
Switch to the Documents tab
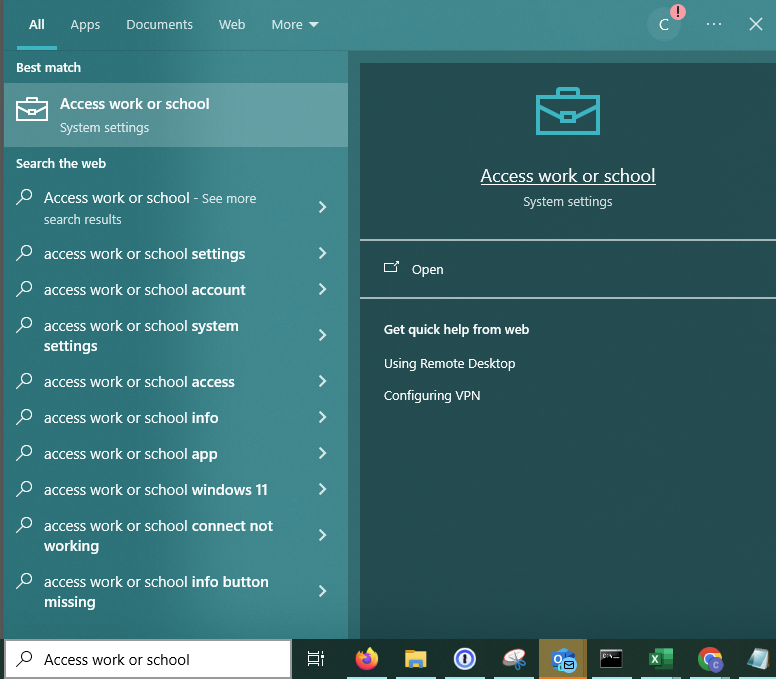pyautogui.click(x=159, y=25)
